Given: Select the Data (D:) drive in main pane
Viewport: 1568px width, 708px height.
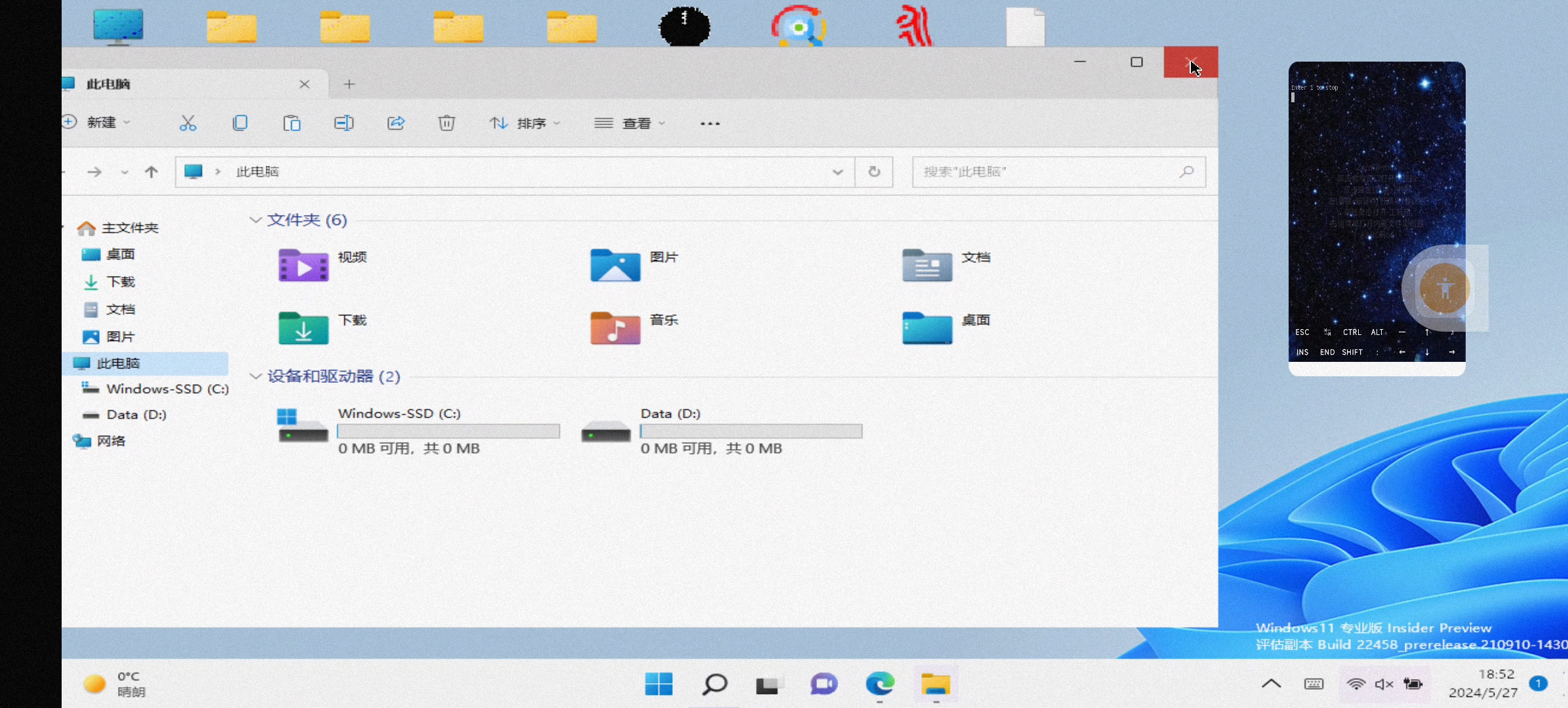Looking at the screenshot, I should pyautogui.click(x=721, y=431).
